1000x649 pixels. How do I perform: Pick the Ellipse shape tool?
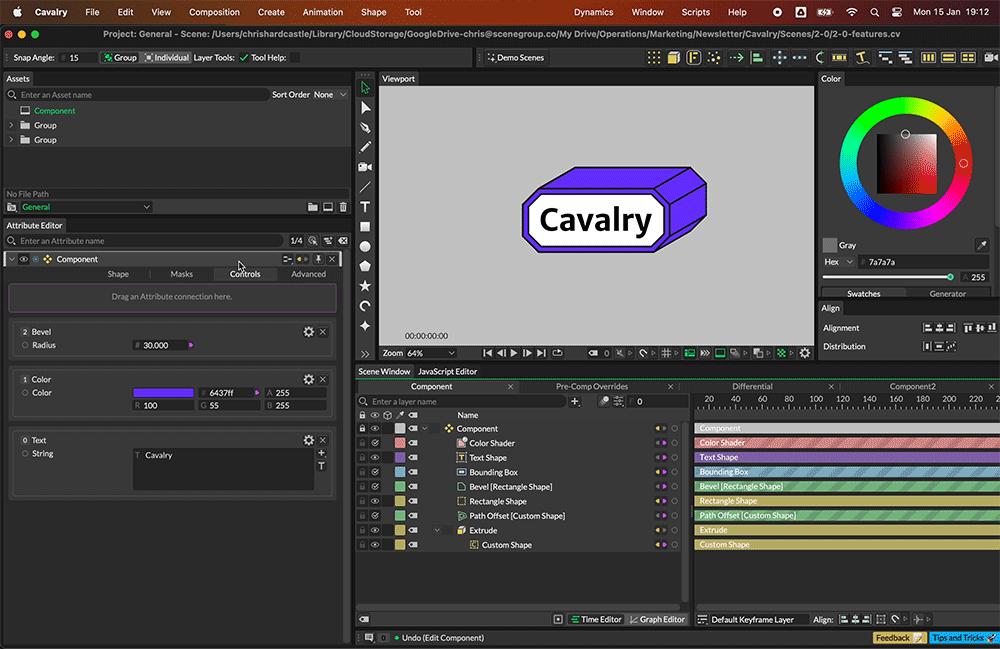[x=365, y=246]
